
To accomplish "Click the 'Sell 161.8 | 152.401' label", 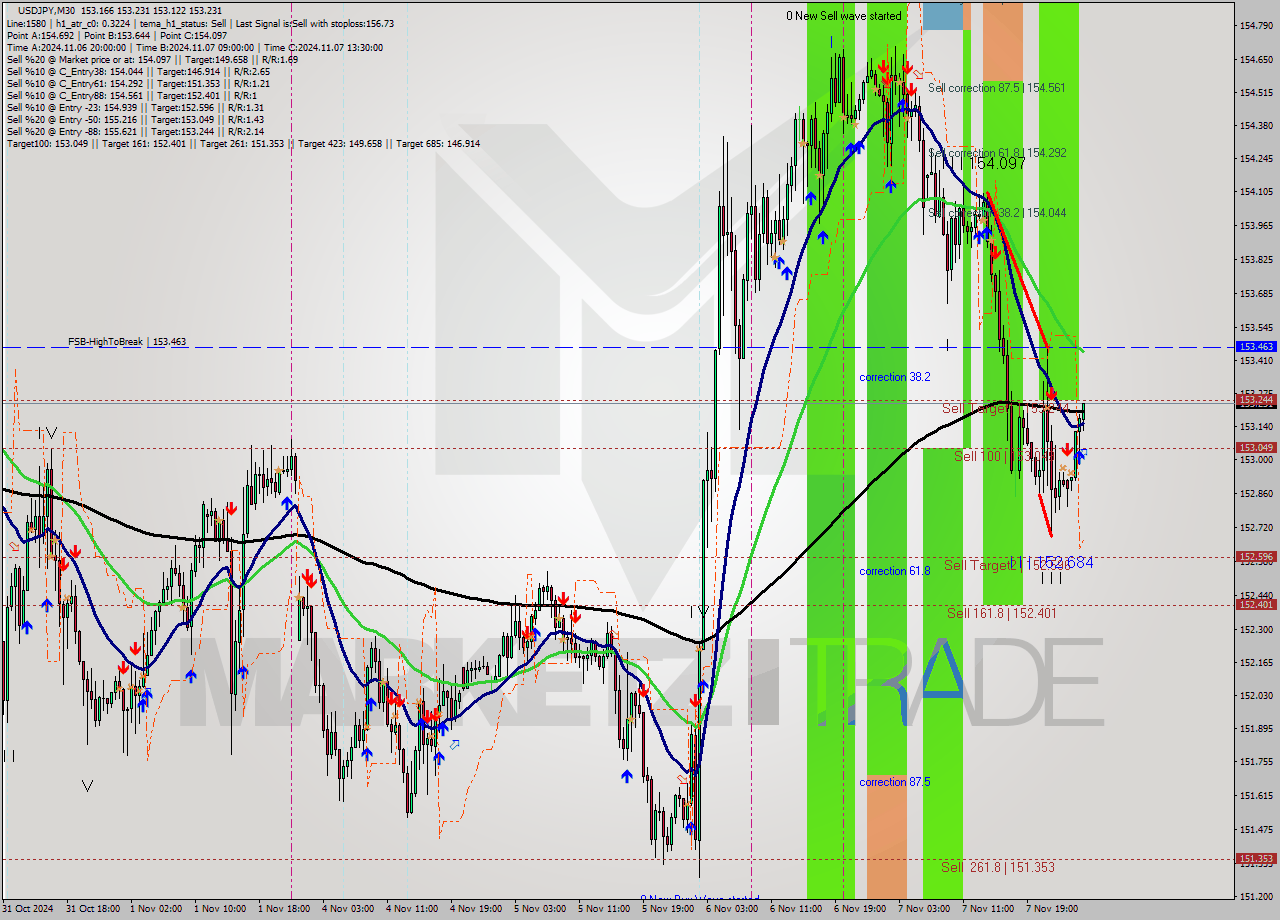I will pos(1002,612).
